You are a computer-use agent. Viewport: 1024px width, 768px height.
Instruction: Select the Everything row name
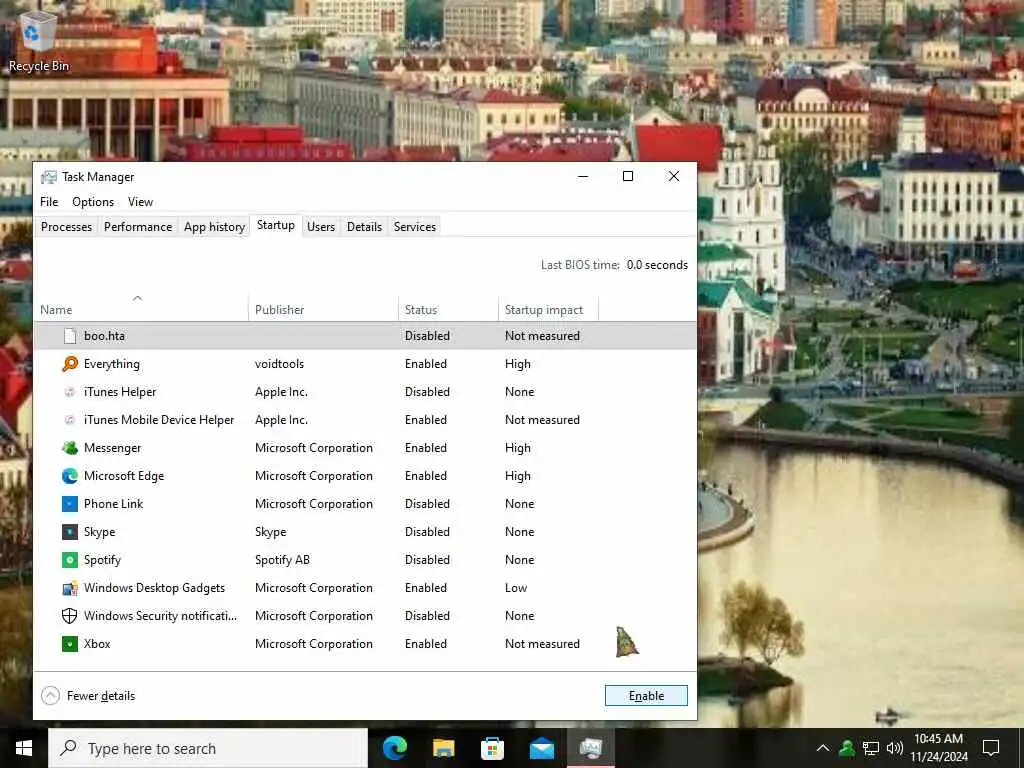(112, 364)
